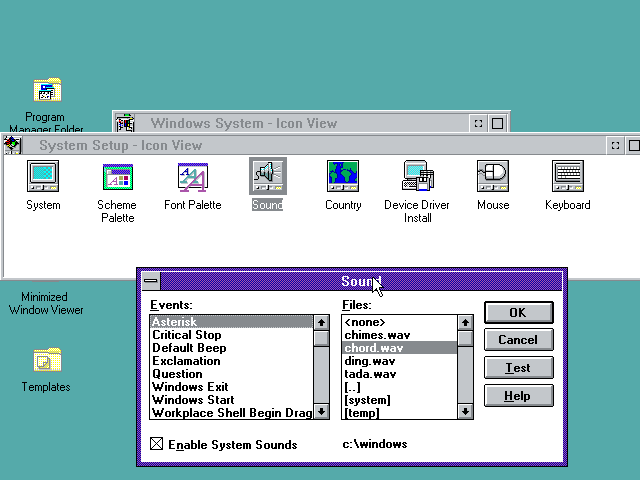Click Files list scroll up arrow
The height and width of the screenshot is (480, 640).
[x=465, y=323]
